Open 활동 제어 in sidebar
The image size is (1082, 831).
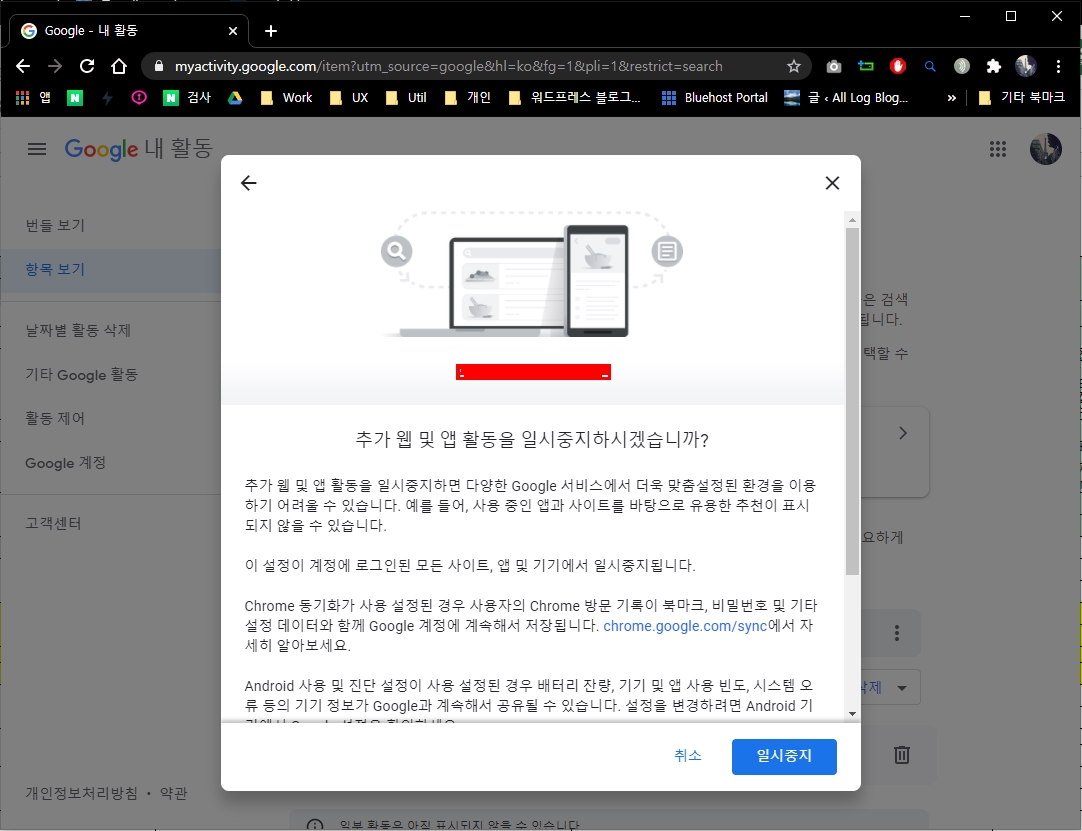(x=55, y=419)
